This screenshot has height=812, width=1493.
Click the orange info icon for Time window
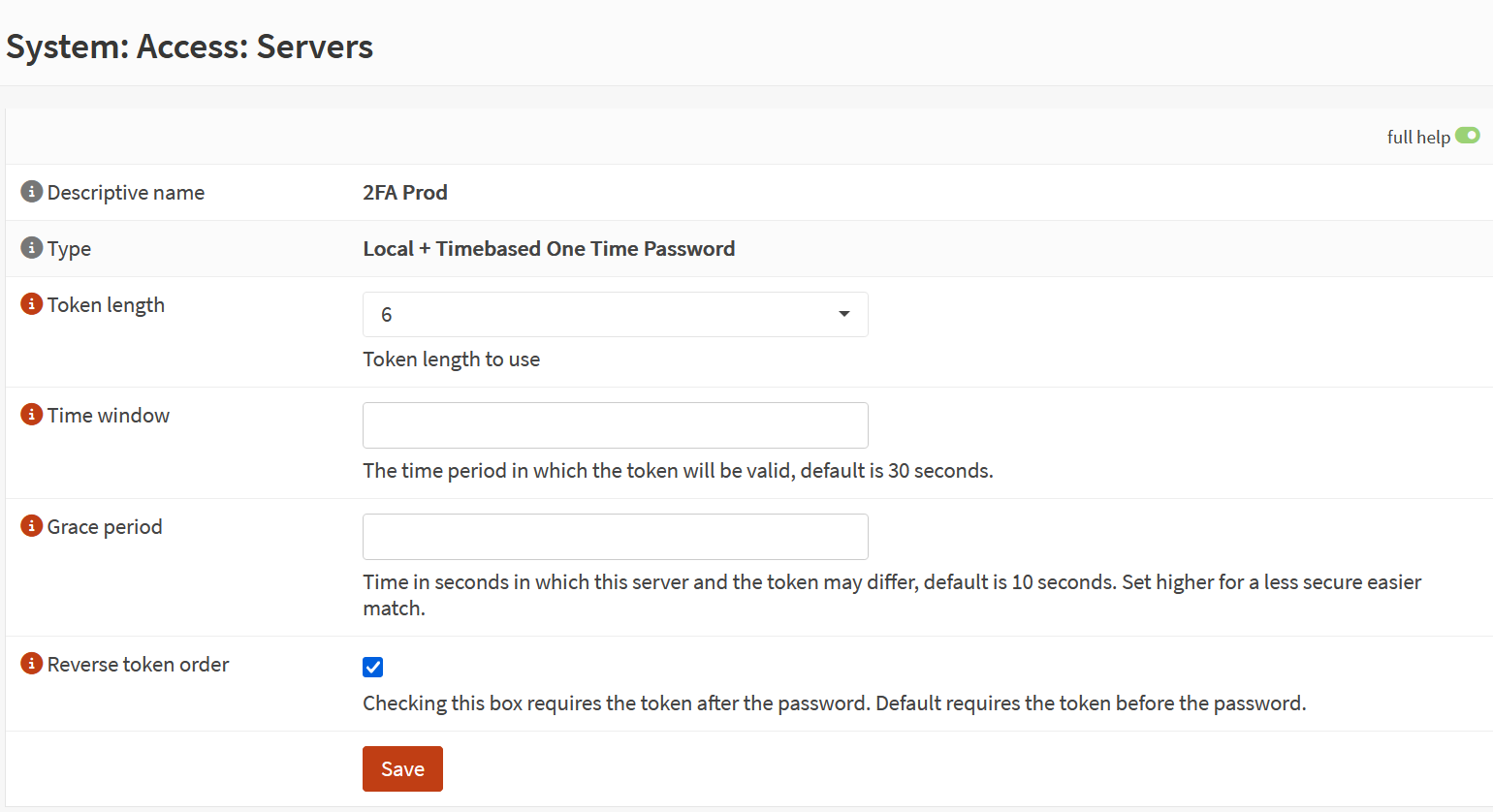[x=31, y=415]
